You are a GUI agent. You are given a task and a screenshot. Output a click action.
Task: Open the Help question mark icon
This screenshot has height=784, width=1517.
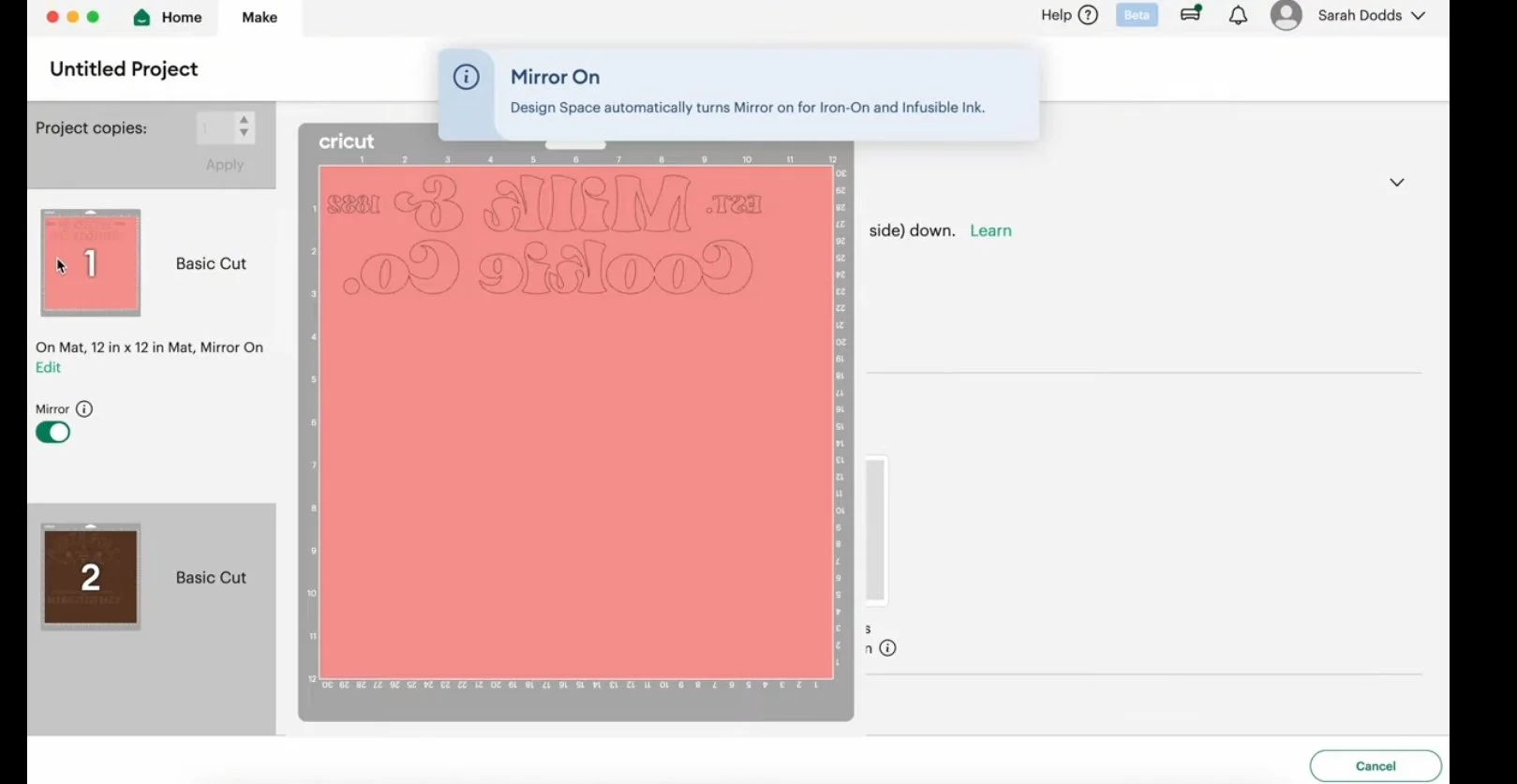click(x=1088, y=15)
